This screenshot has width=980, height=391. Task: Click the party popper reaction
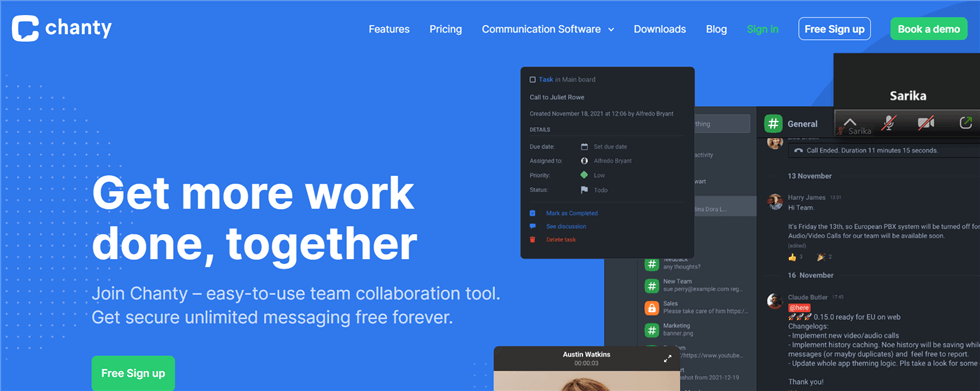[x=821, y=257]
